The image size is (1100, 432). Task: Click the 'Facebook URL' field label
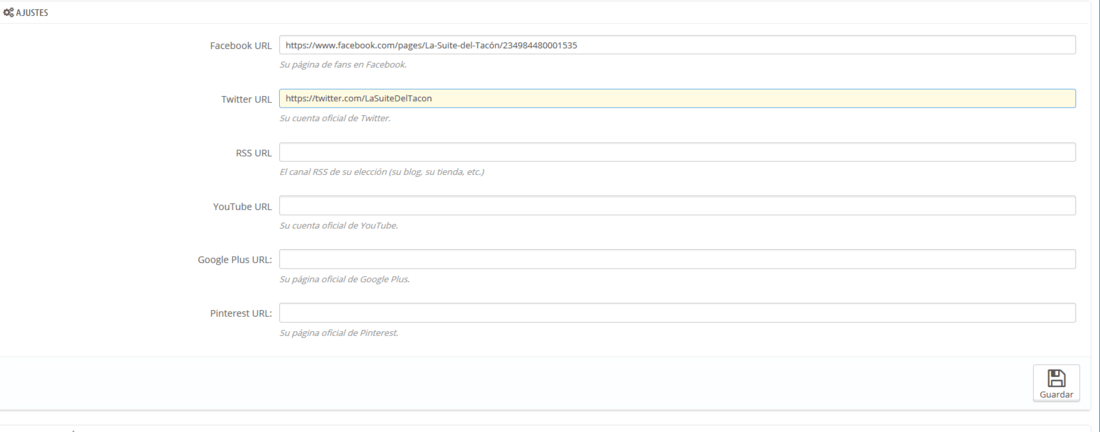[x=241, y=46]
